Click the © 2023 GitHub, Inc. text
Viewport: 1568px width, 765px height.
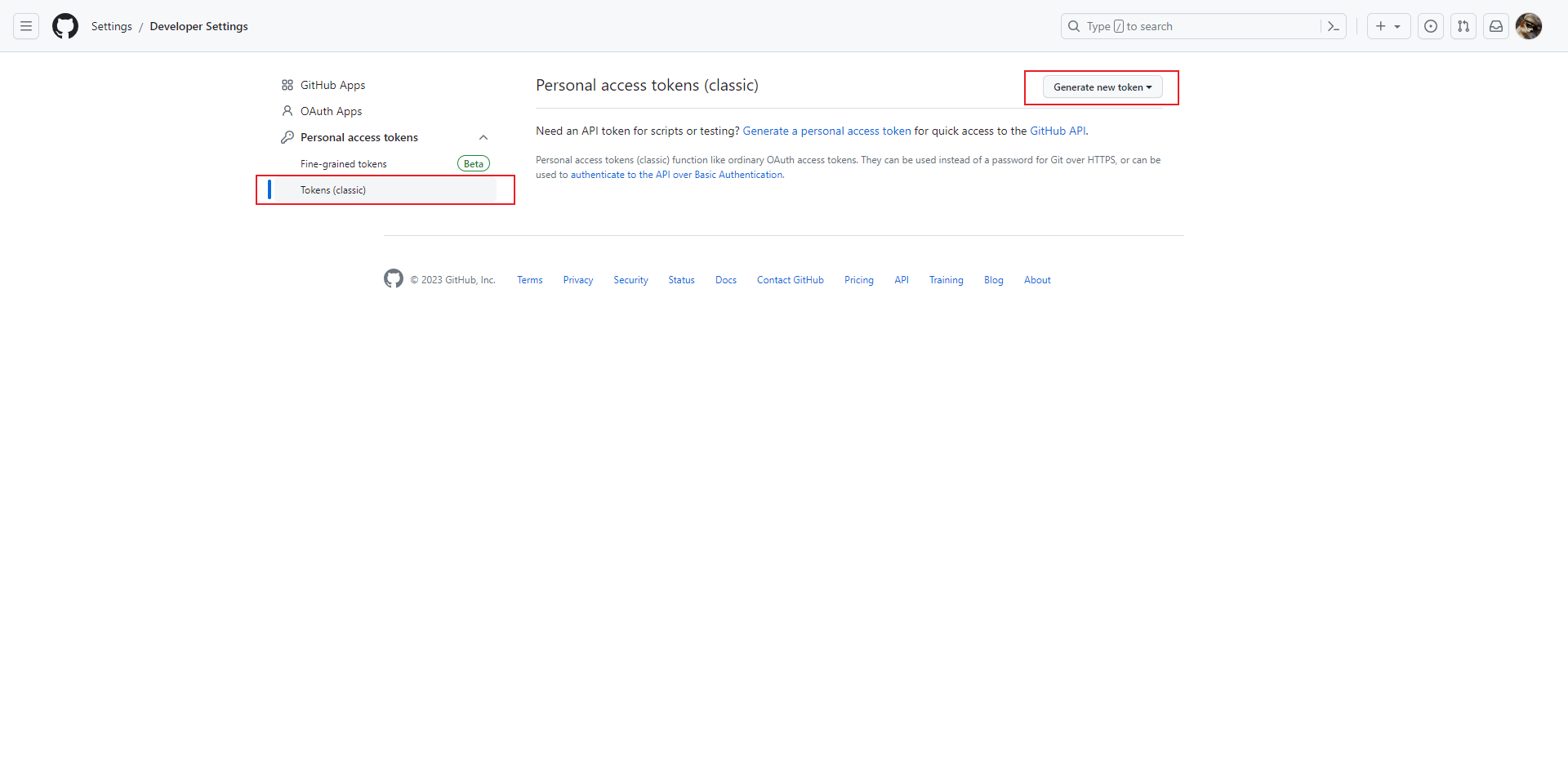point(453,280)
